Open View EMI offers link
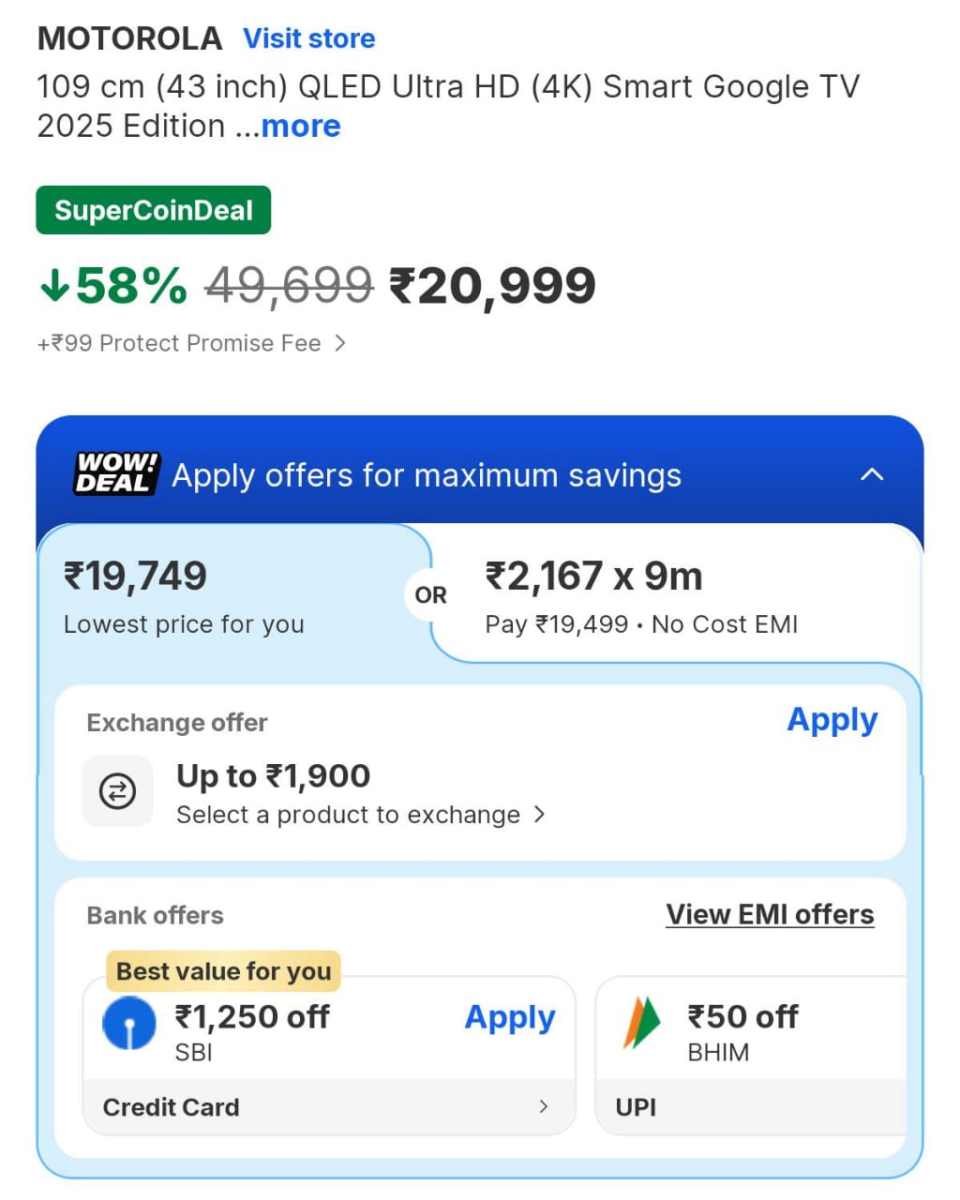 click(x=770, y=914)
